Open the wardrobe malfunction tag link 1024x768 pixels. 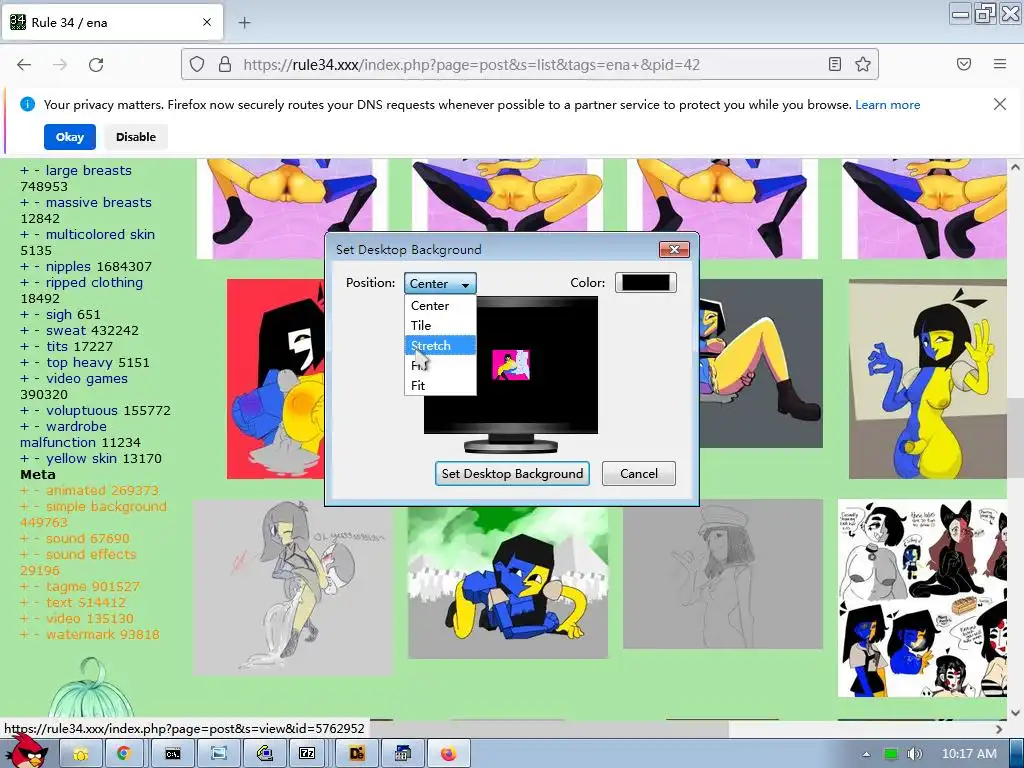64,434
